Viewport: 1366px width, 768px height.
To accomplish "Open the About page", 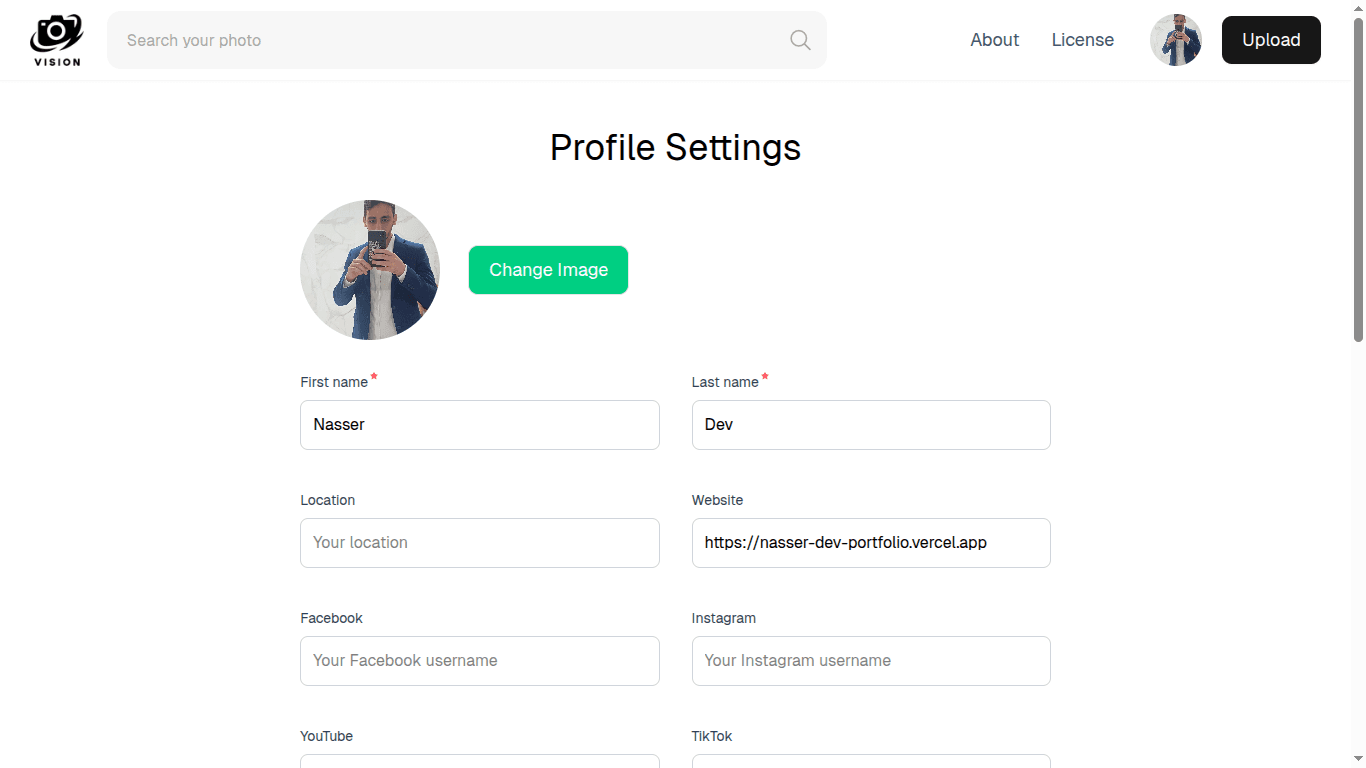I will point(994,40).
